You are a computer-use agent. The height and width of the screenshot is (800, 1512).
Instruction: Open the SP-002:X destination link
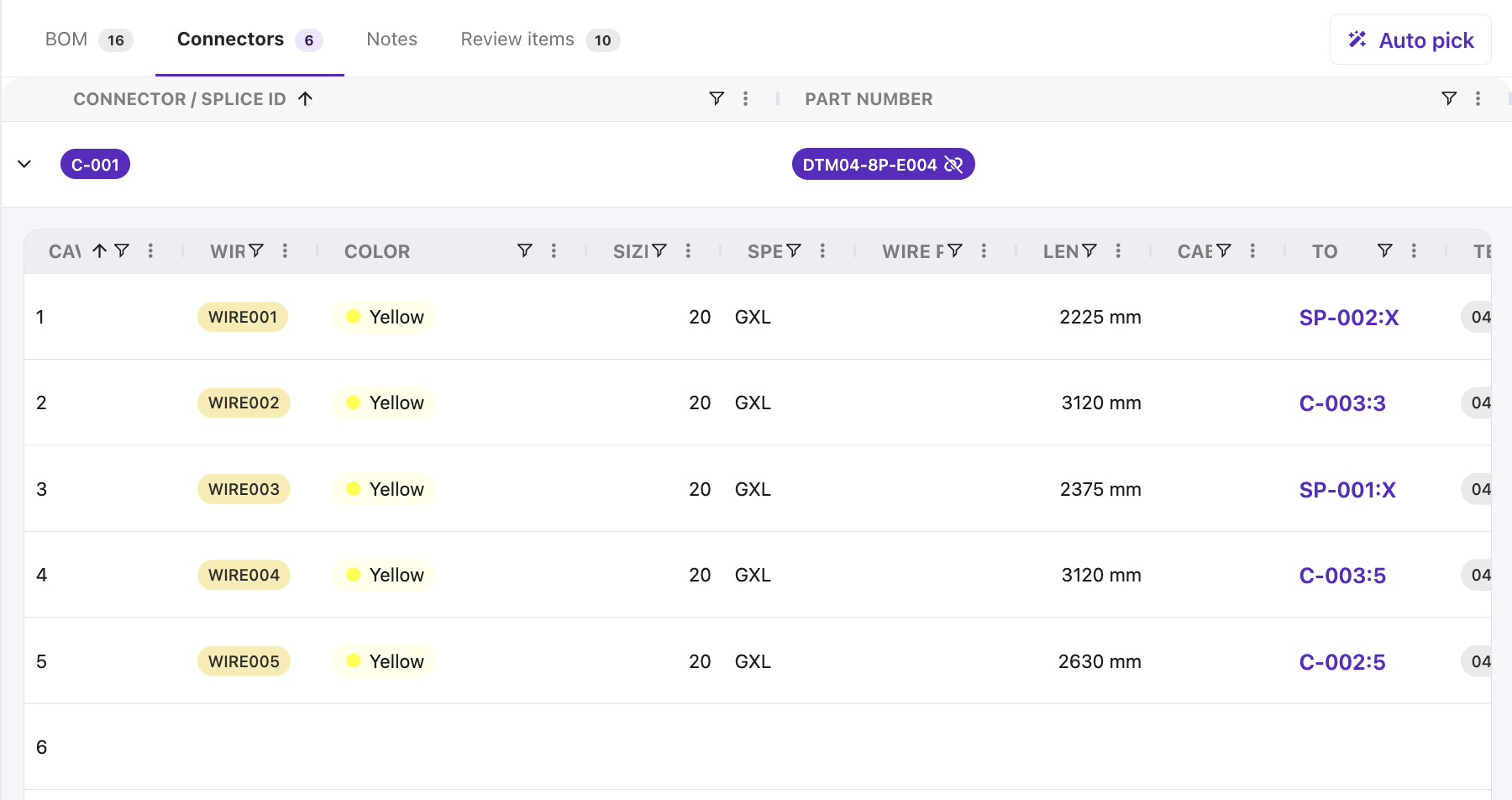[1349, 318]
